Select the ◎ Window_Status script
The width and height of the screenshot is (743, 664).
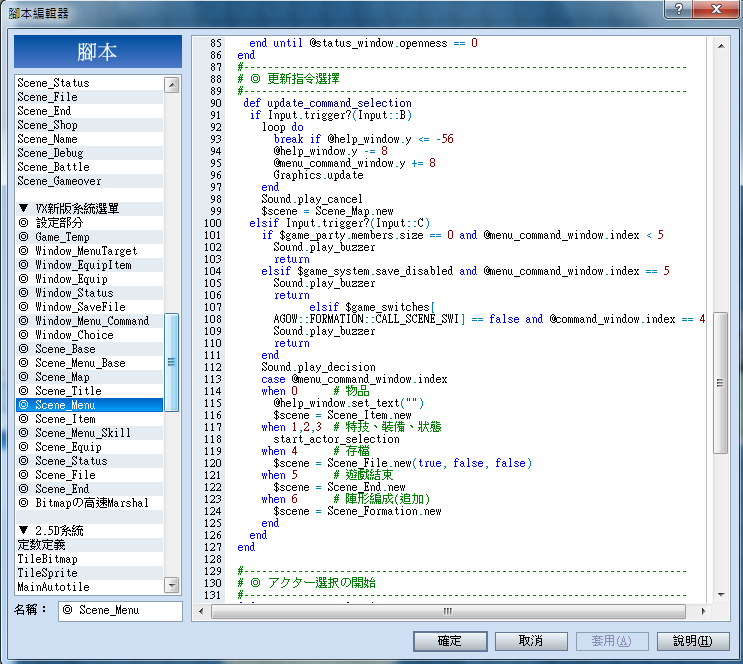[90, 293]
